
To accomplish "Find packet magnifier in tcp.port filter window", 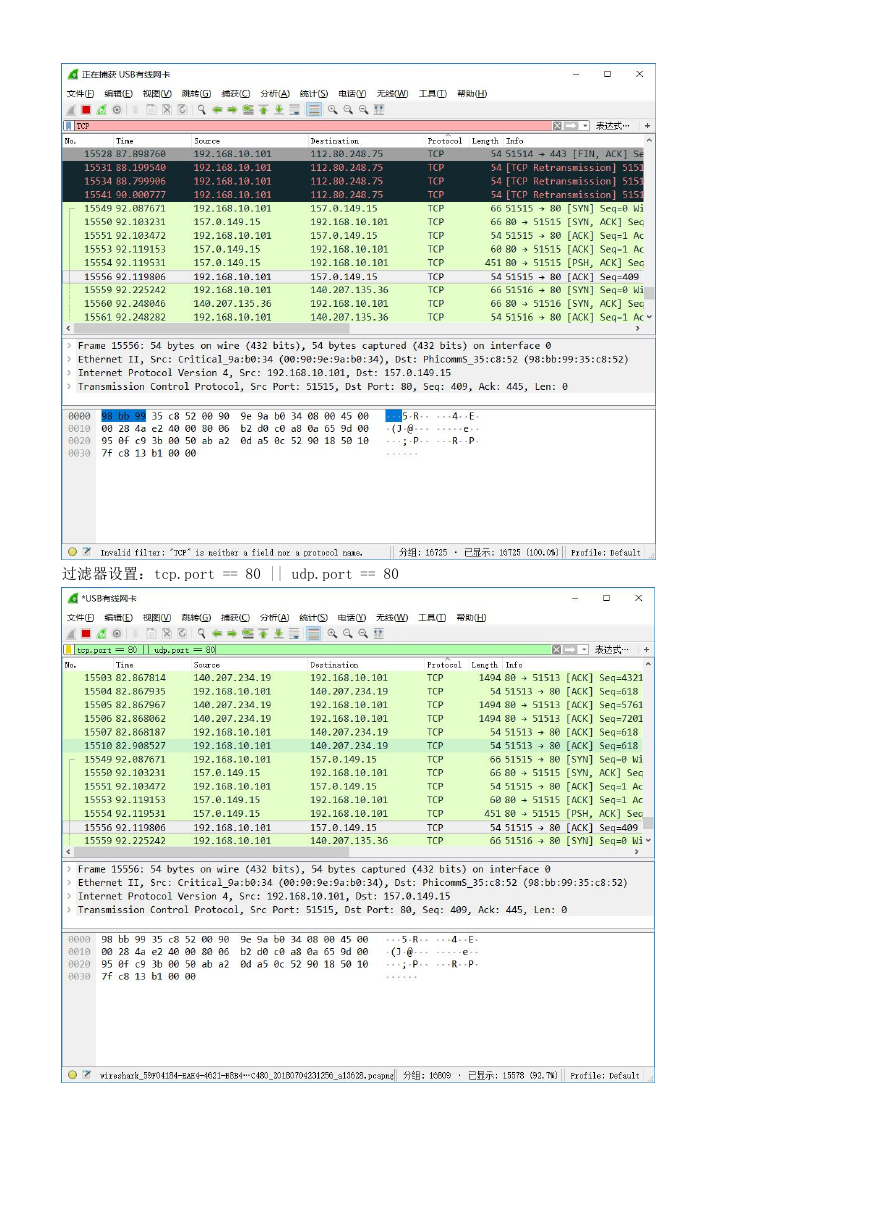I will (202, 633).
